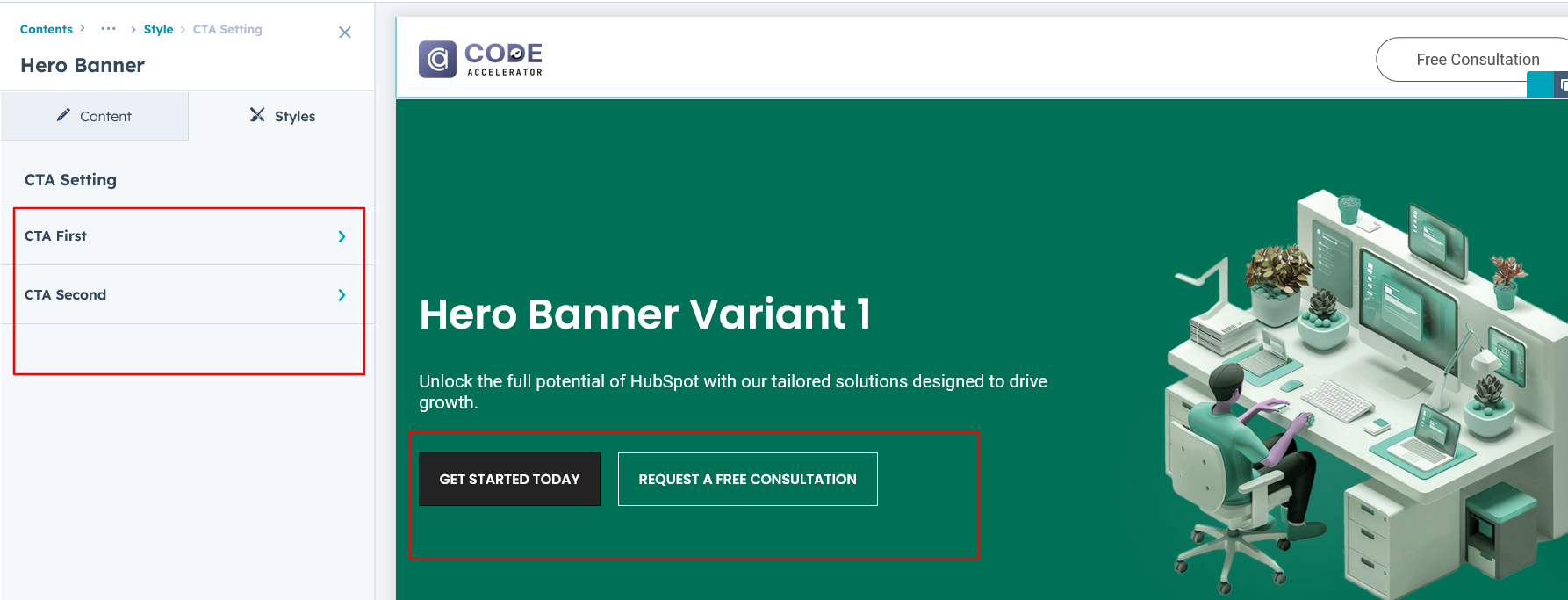Click the Code Accelerator logo

pyautogui.click(x=480, y=59)
